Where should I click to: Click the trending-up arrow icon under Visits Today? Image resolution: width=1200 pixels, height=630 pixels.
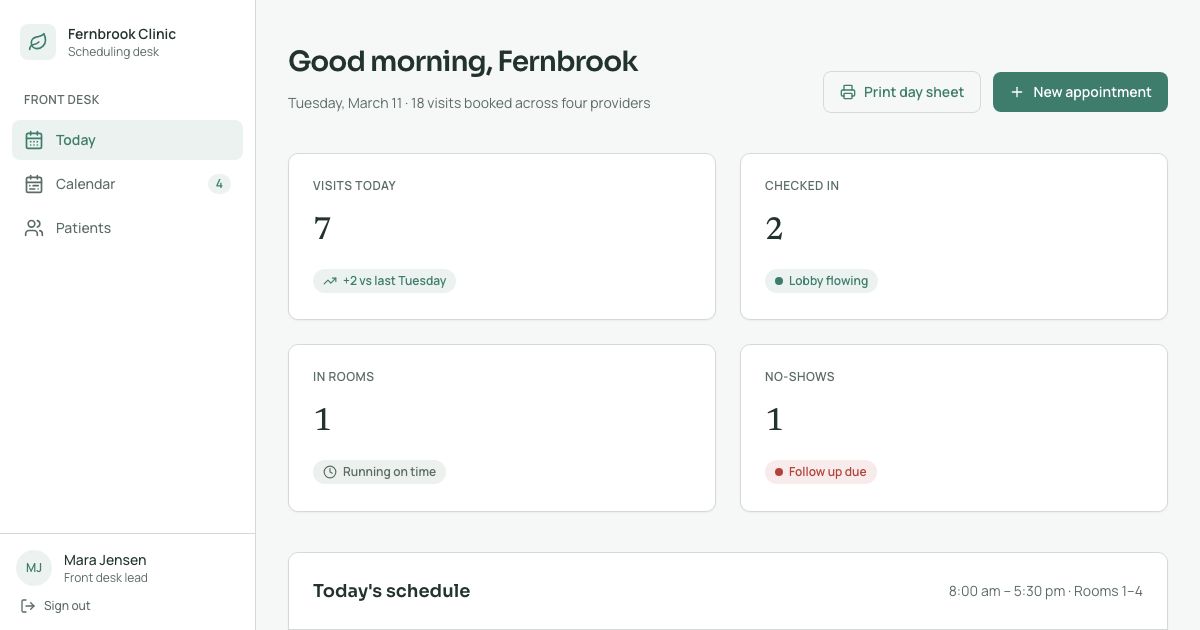point(330,281)
